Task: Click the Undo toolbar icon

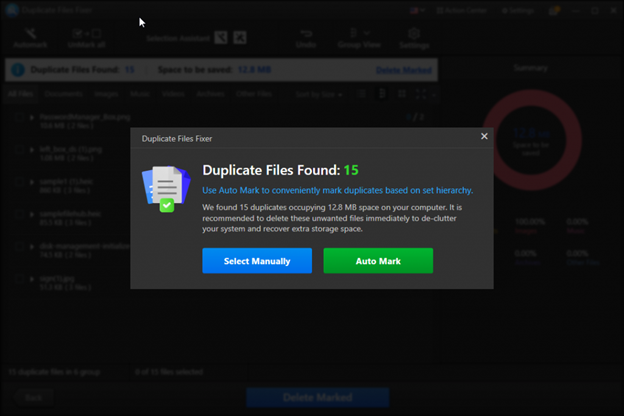Action: 306,38
